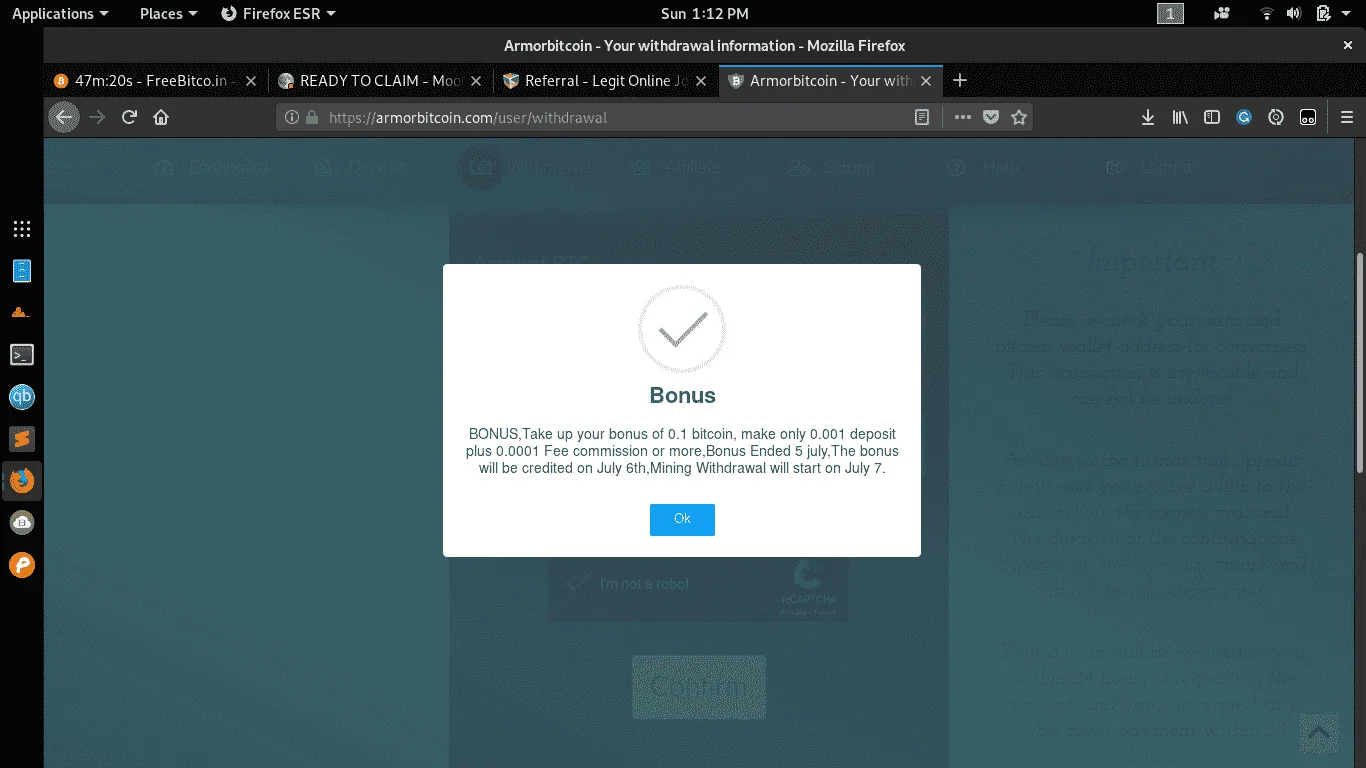The height and width of the screenshot is (768, 1366).
Task: Open the Wi-Fi status icon
Action: pyautogui.click(x=1267, y=13)
